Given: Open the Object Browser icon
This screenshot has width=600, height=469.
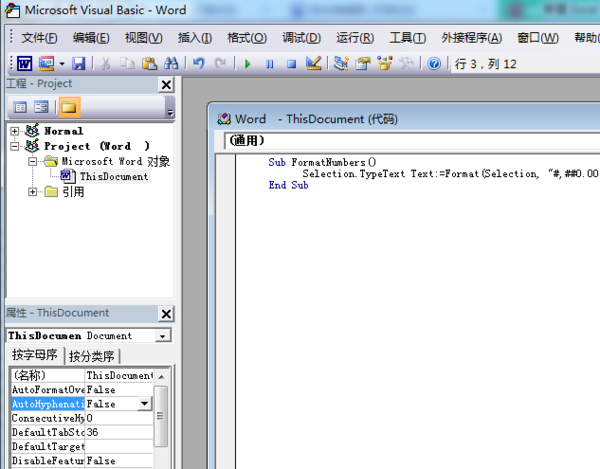Looking at the screenshot, I should (x=385, y=64).
